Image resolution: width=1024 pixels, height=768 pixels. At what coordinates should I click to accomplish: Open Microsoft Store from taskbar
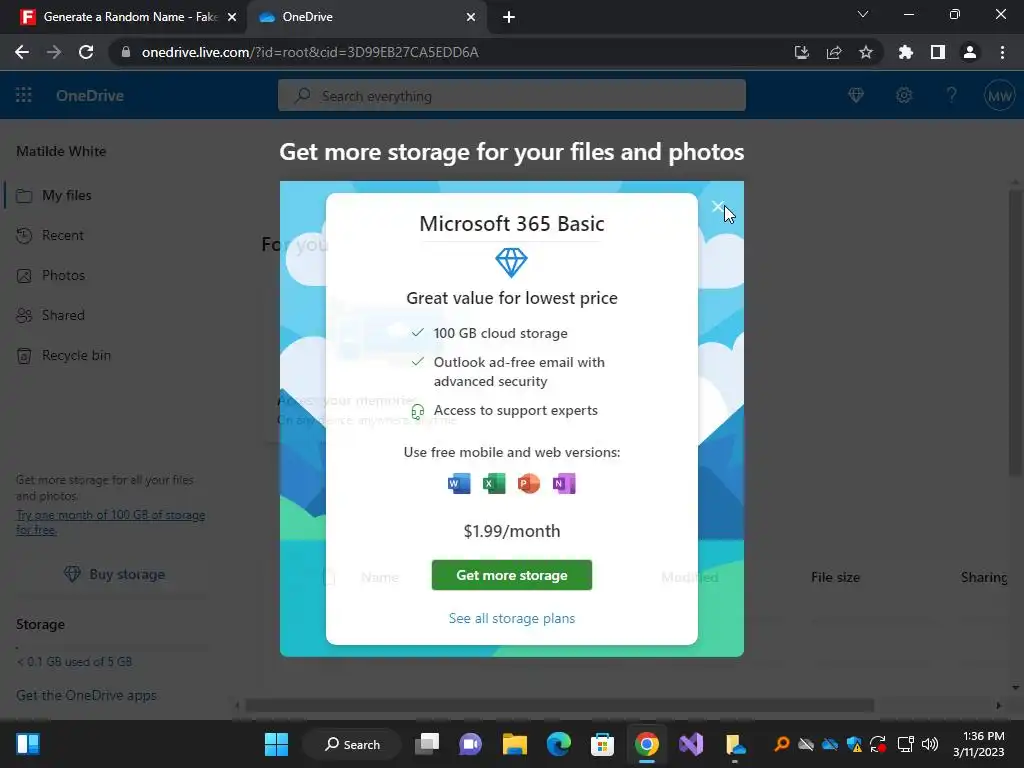602,744
